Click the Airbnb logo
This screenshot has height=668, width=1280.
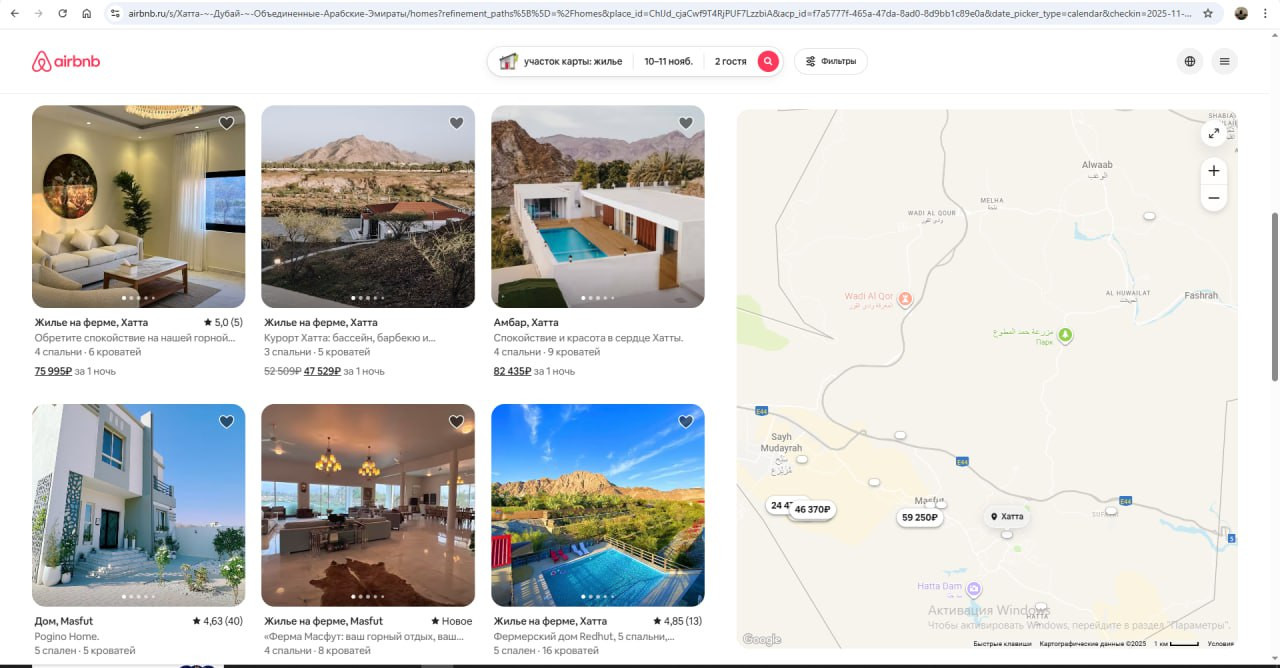(x=66, y=62)
